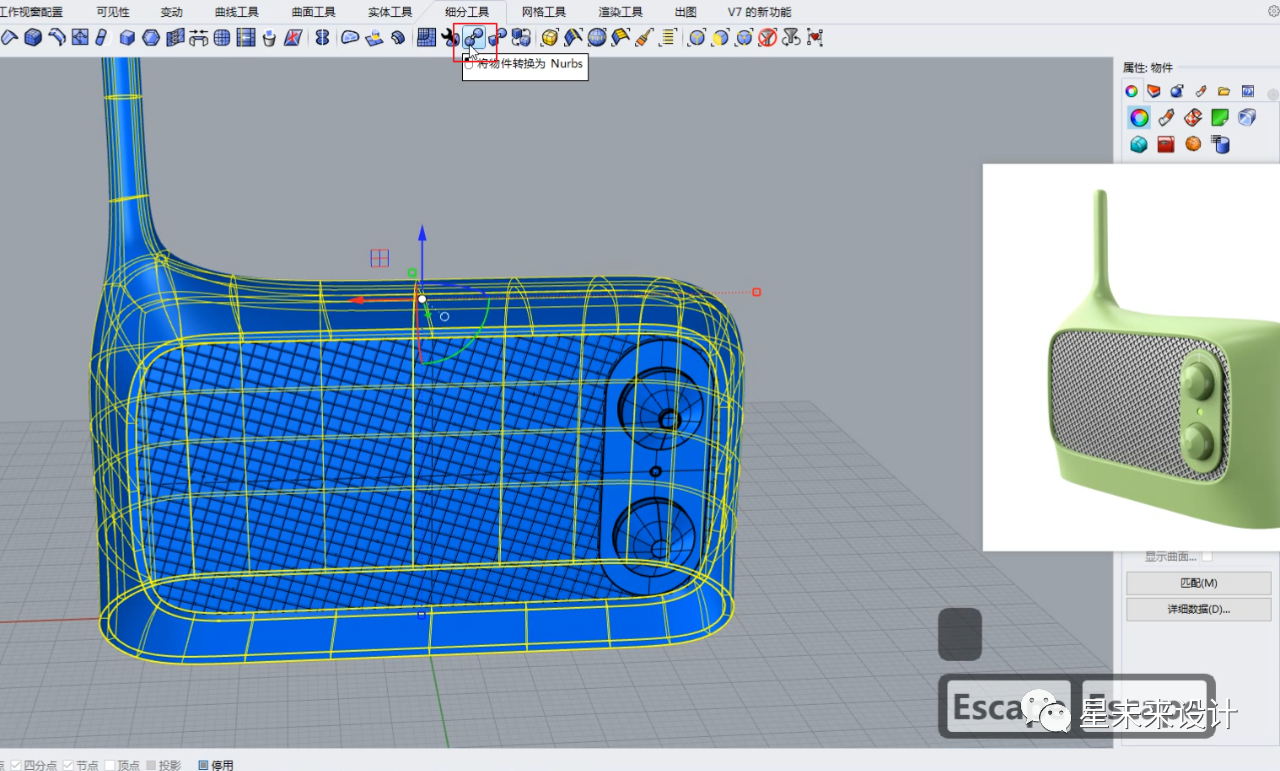Open the folder icon tab in properties panel

pos(1224,91)
